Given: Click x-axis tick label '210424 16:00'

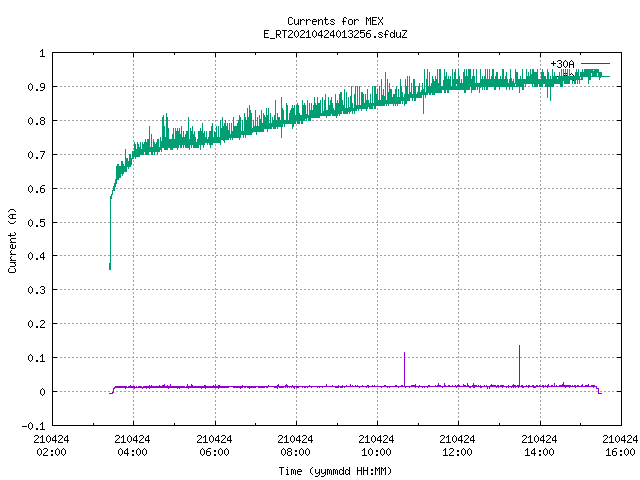Looking at the screenshot, I should (x=620, y=446).
